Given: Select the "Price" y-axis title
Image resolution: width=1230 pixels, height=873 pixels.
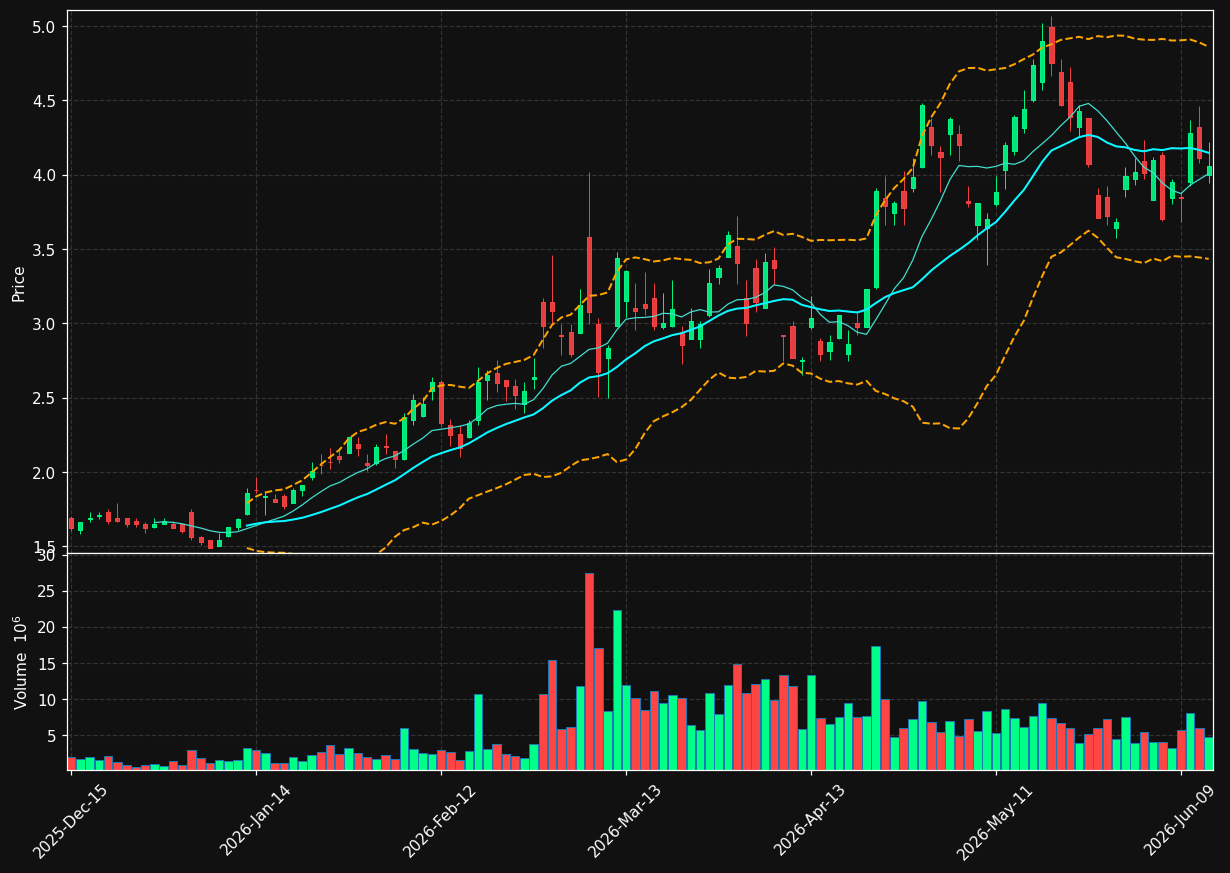Looking at the screenshot, I should (19, 282).
